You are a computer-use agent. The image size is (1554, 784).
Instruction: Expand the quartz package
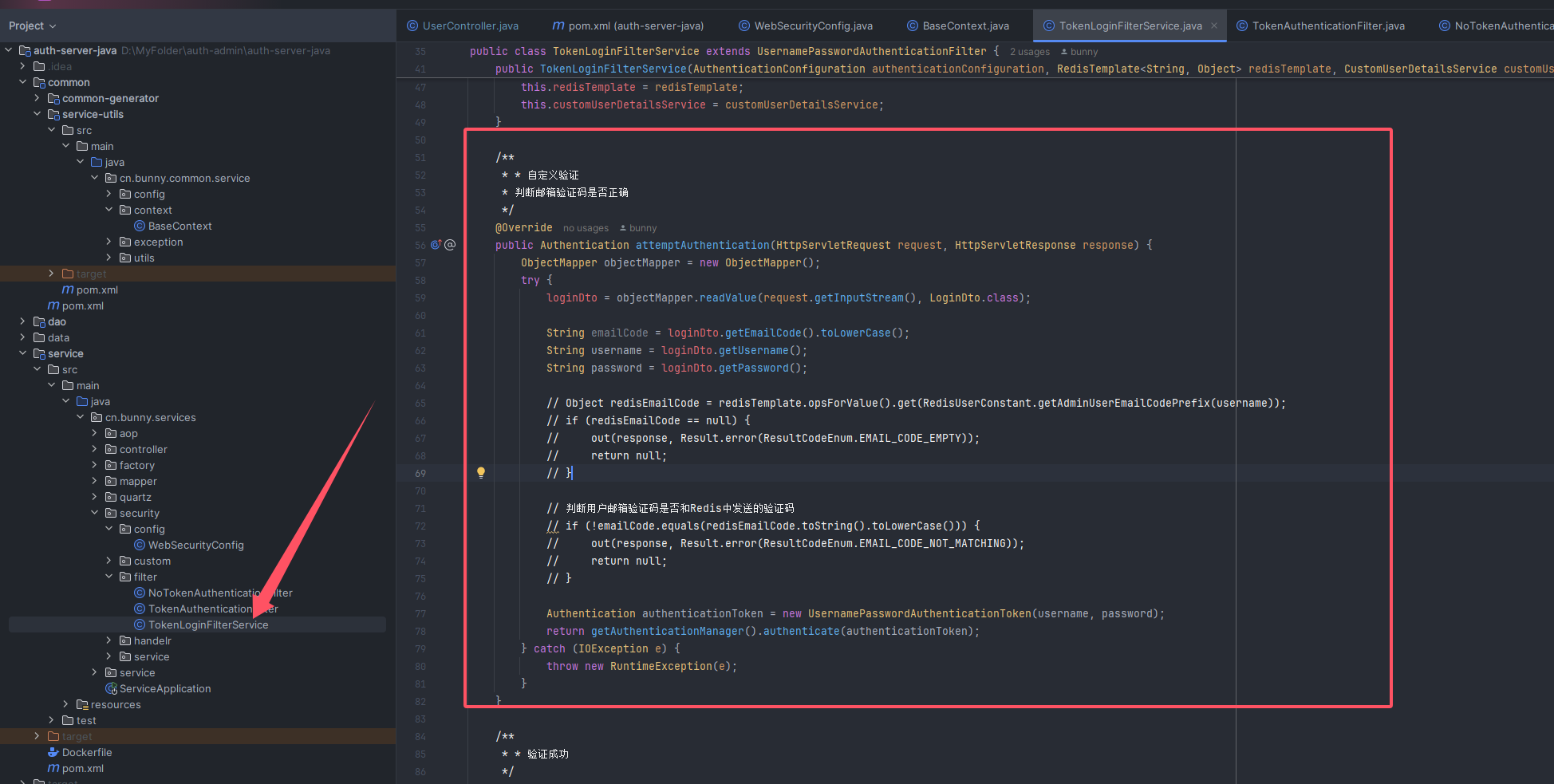point(95,497)
